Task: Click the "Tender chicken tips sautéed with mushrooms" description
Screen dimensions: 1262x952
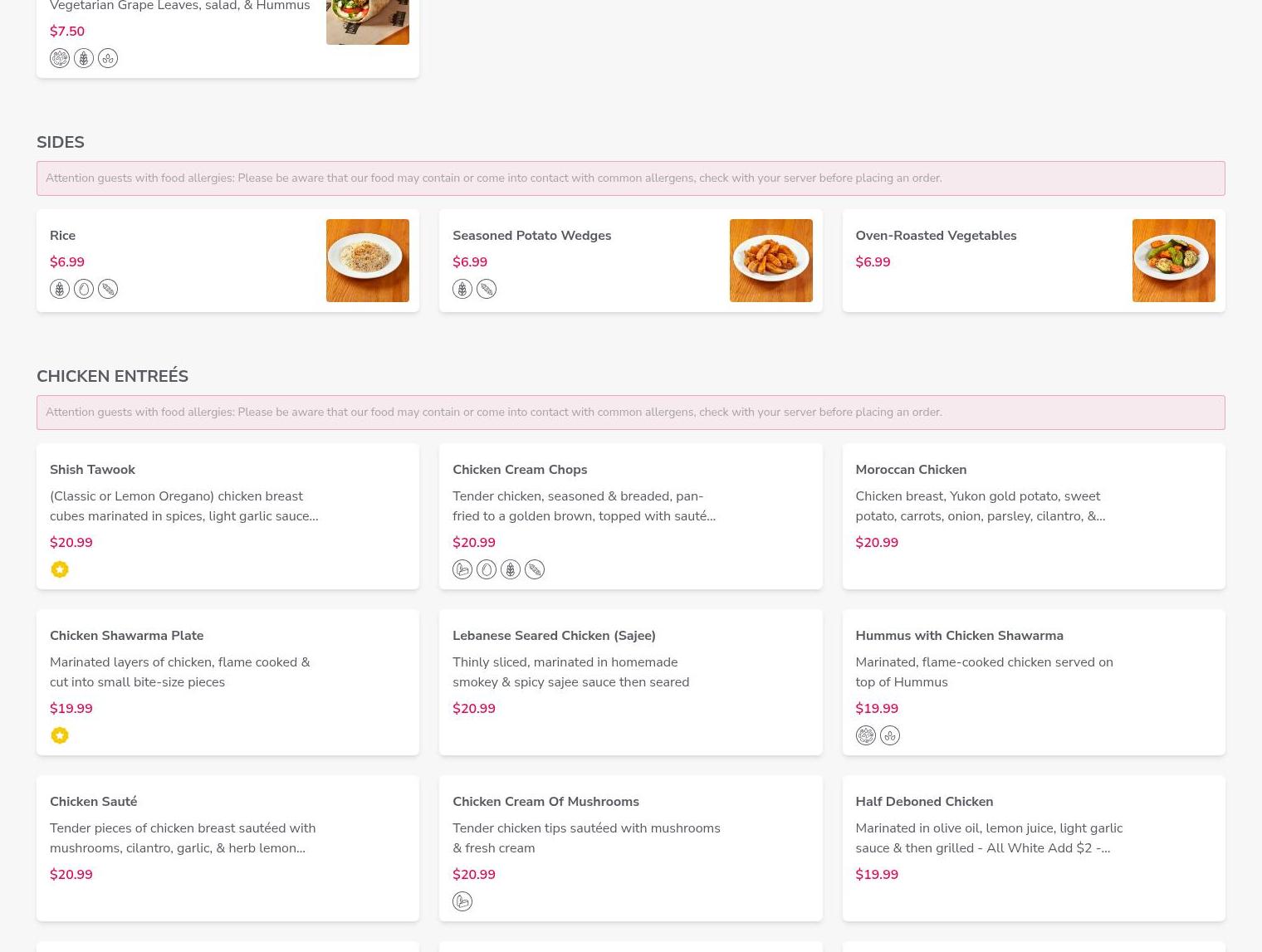Action: pos(586,838)
